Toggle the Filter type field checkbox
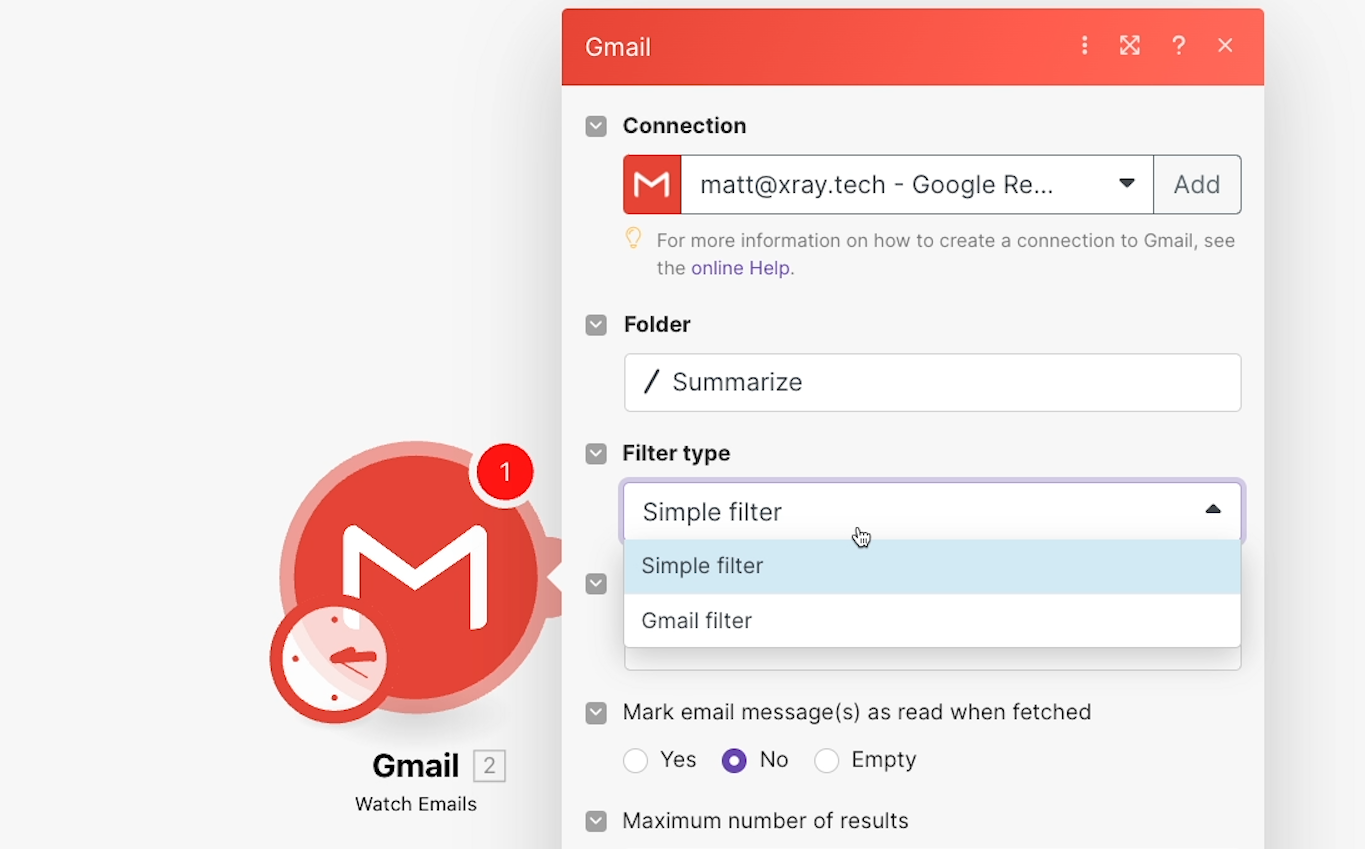The height and width of the screenshot is (849, 1365). point(596,454)
